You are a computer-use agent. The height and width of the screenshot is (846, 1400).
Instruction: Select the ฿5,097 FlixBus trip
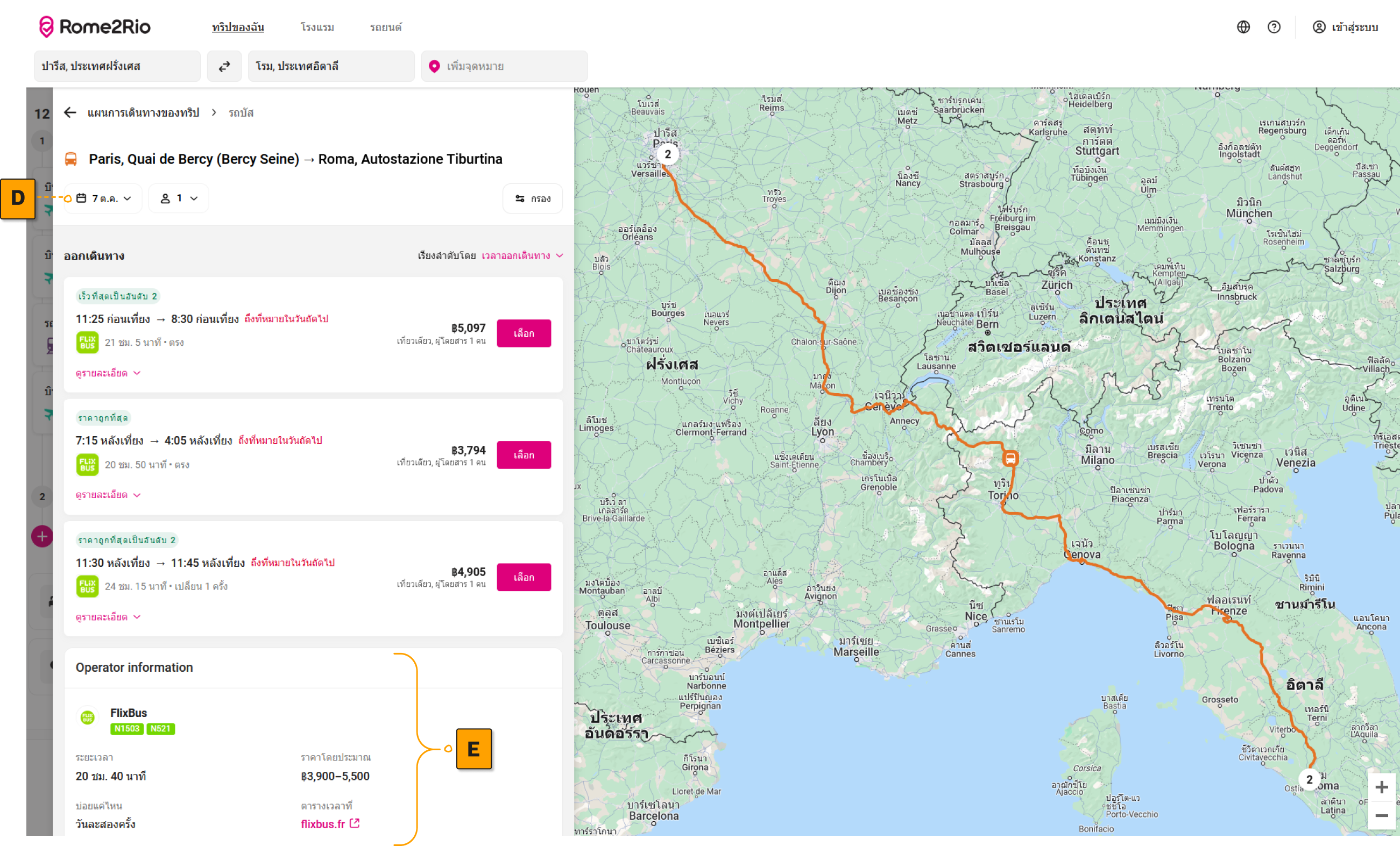tap(524, 333)
